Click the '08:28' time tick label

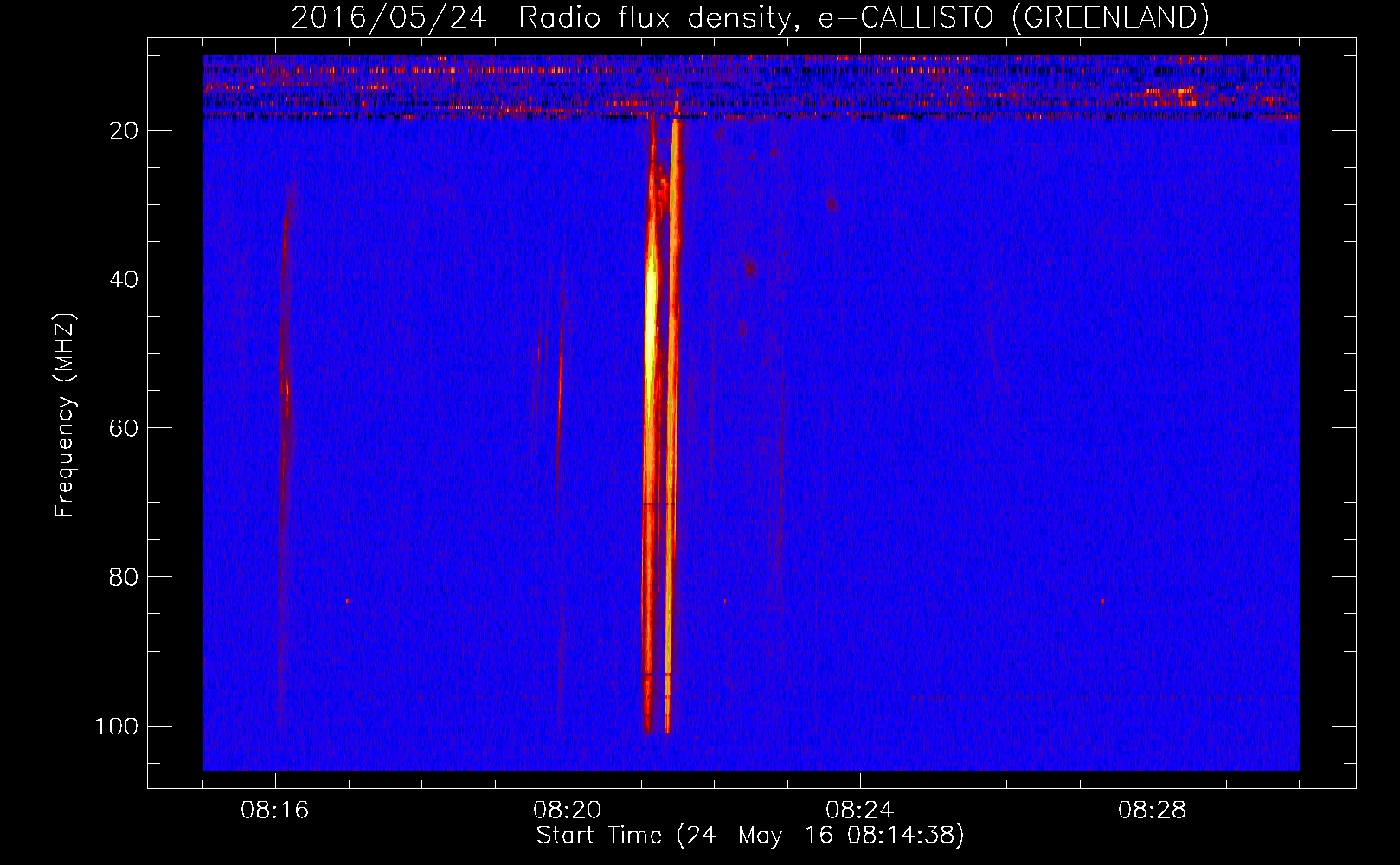pos(1153,811)
